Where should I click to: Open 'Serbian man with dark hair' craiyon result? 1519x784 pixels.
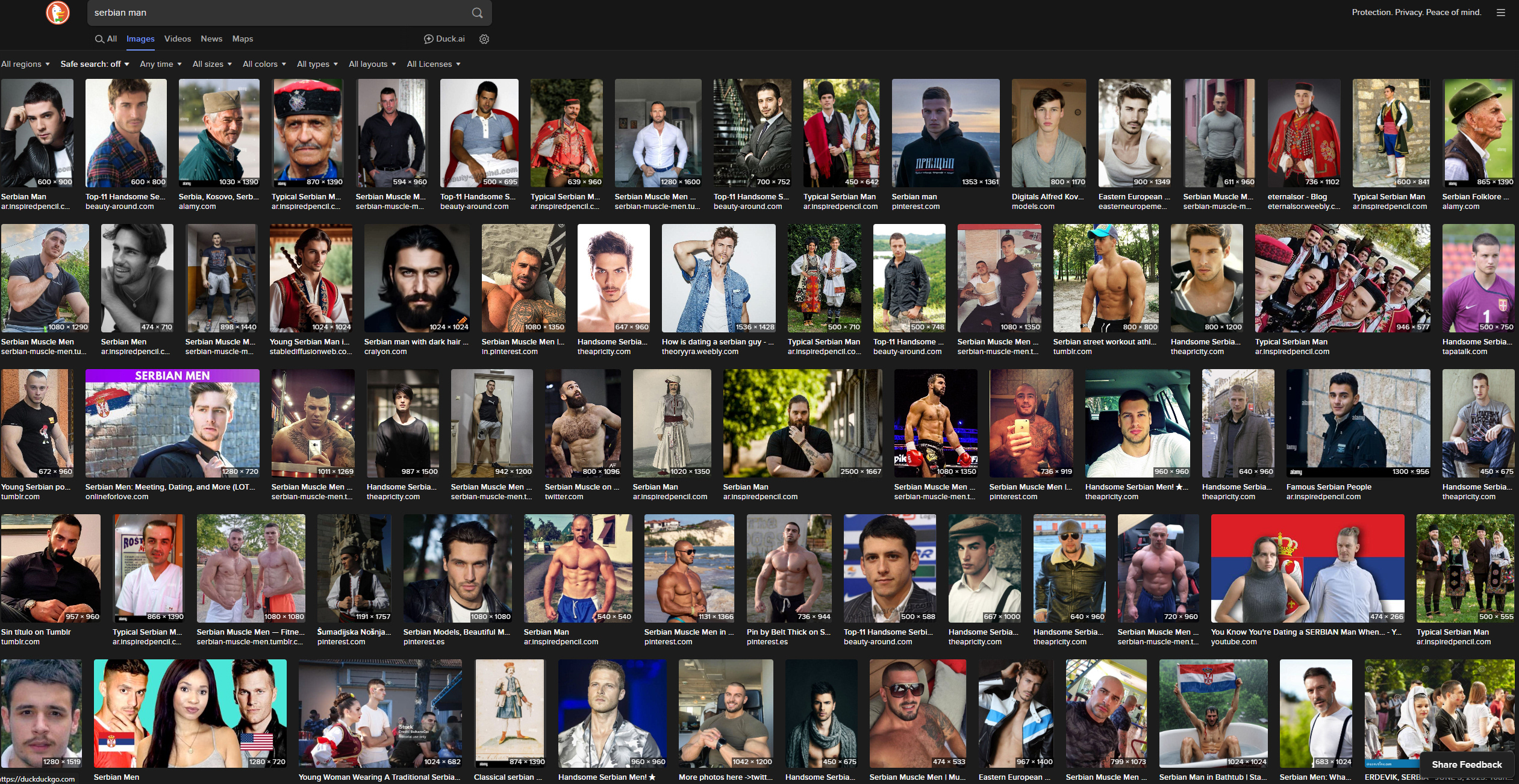point(417,278)
